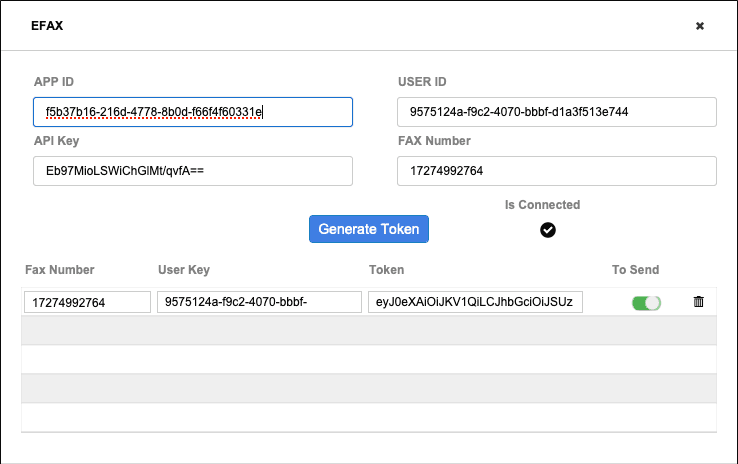This screenshot has height=464, width=738.
Task: Click the Fax Number column header
Action: pyautogui.click(x=60, y=270)
